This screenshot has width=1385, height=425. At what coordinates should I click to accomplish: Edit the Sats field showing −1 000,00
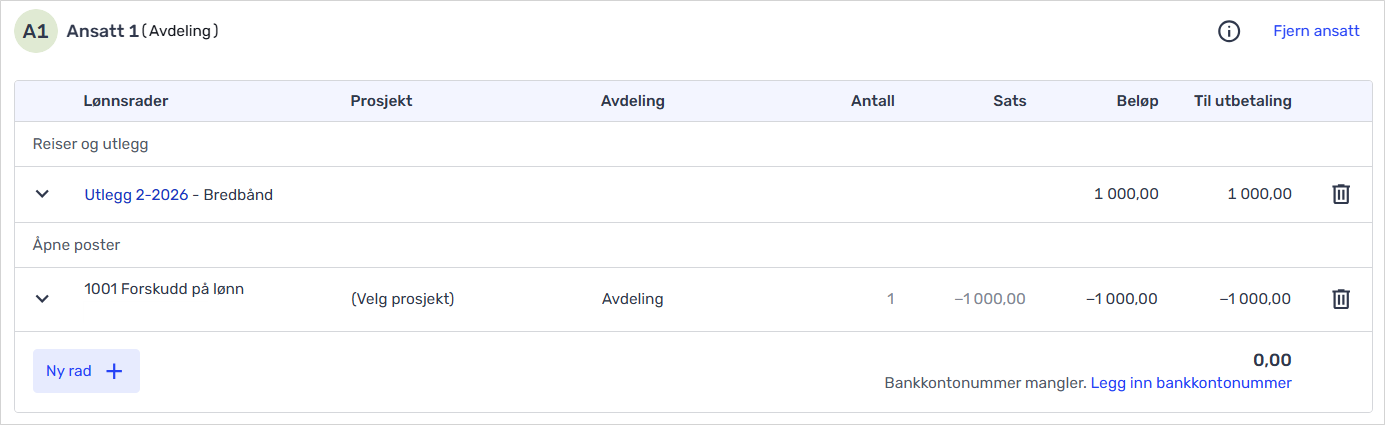coord(989,299)
